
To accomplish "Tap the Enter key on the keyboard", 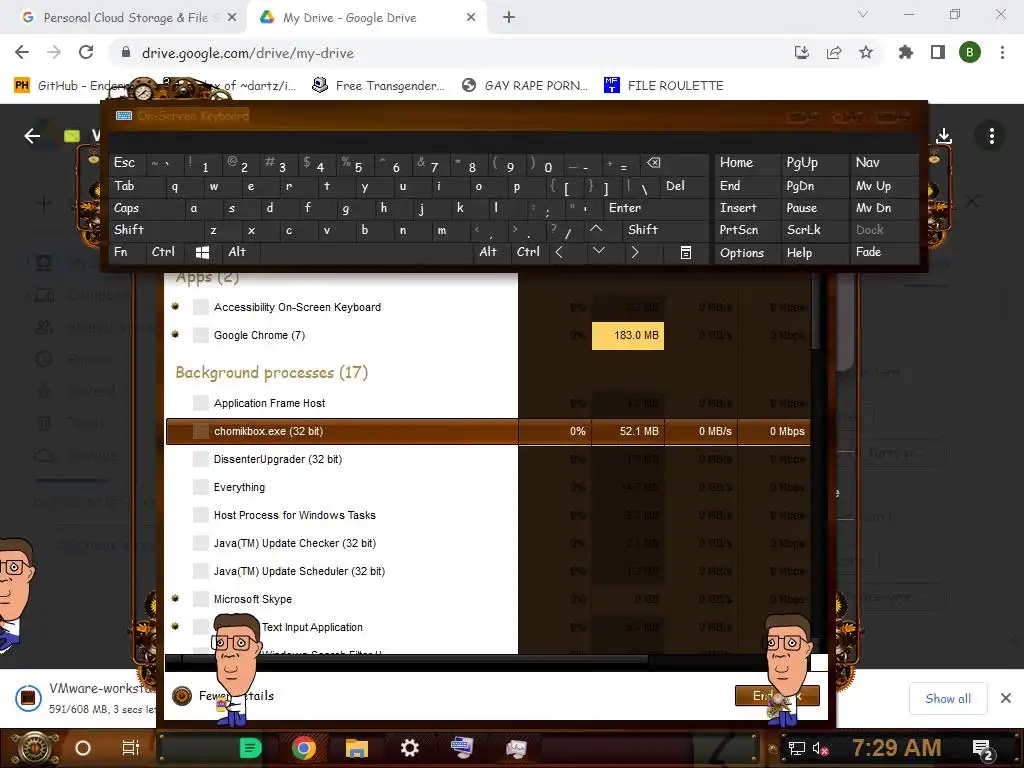I will (656, 208).
